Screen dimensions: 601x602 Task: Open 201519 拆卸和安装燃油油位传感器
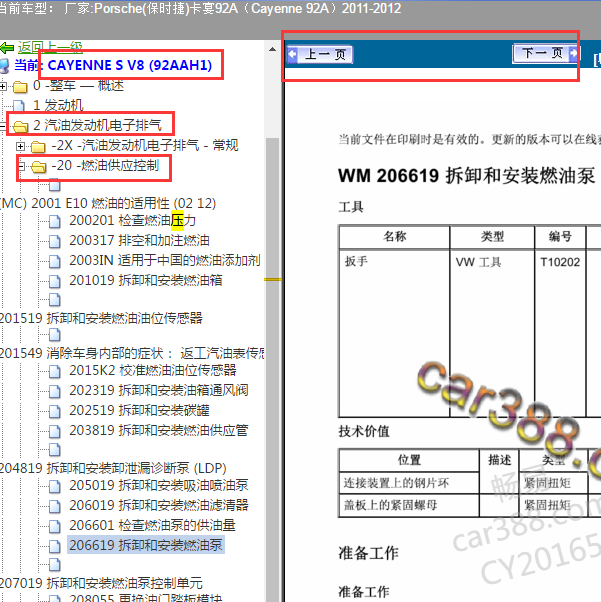click(101, 318)
